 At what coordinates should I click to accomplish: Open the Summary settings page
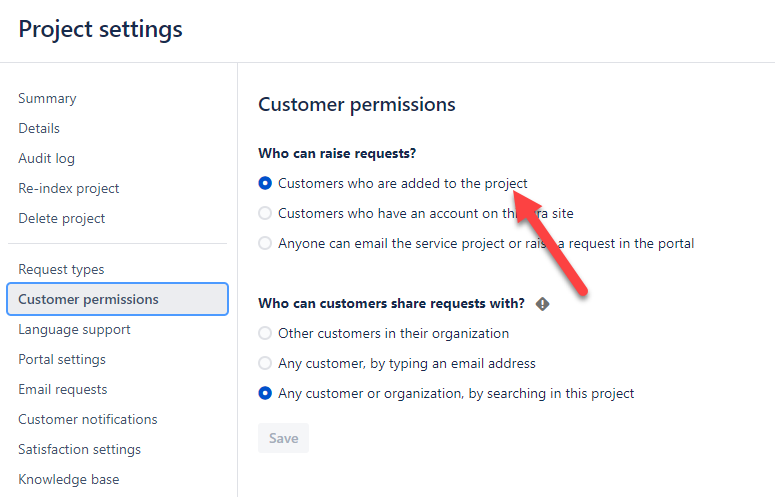pos(47,98)
